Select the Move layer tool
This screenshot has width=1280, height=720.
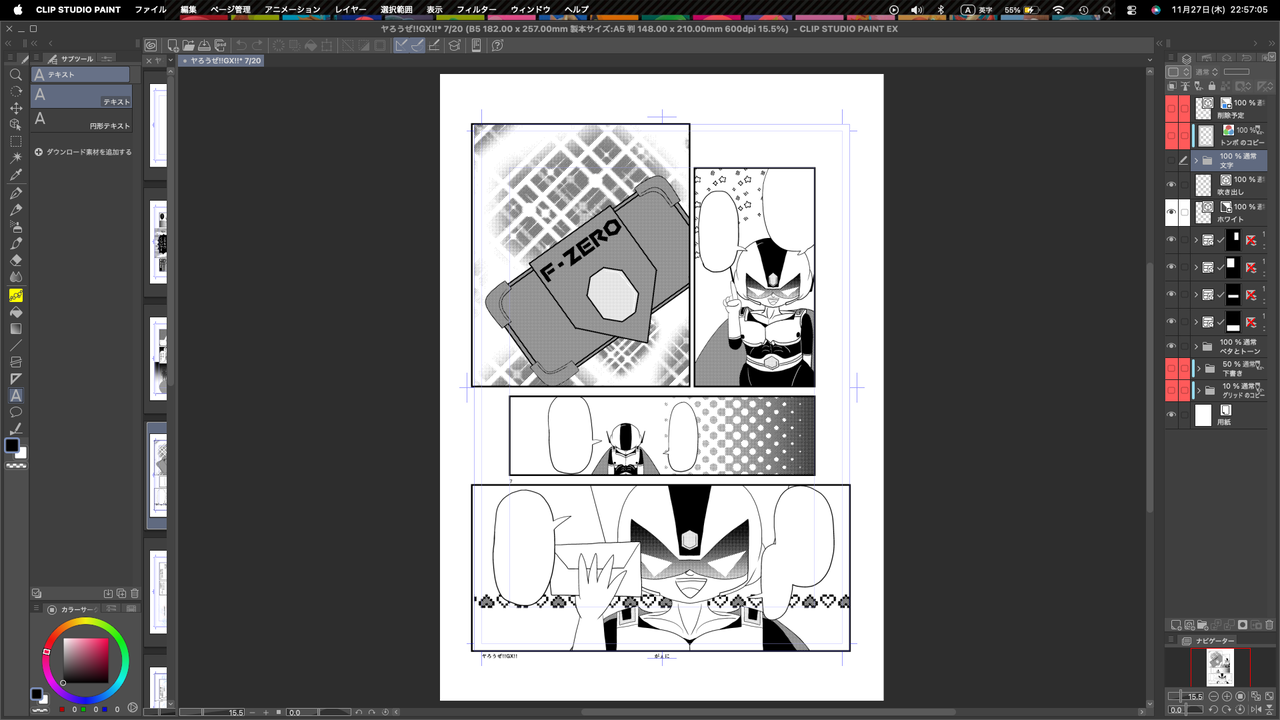click(x=16, y=108)
